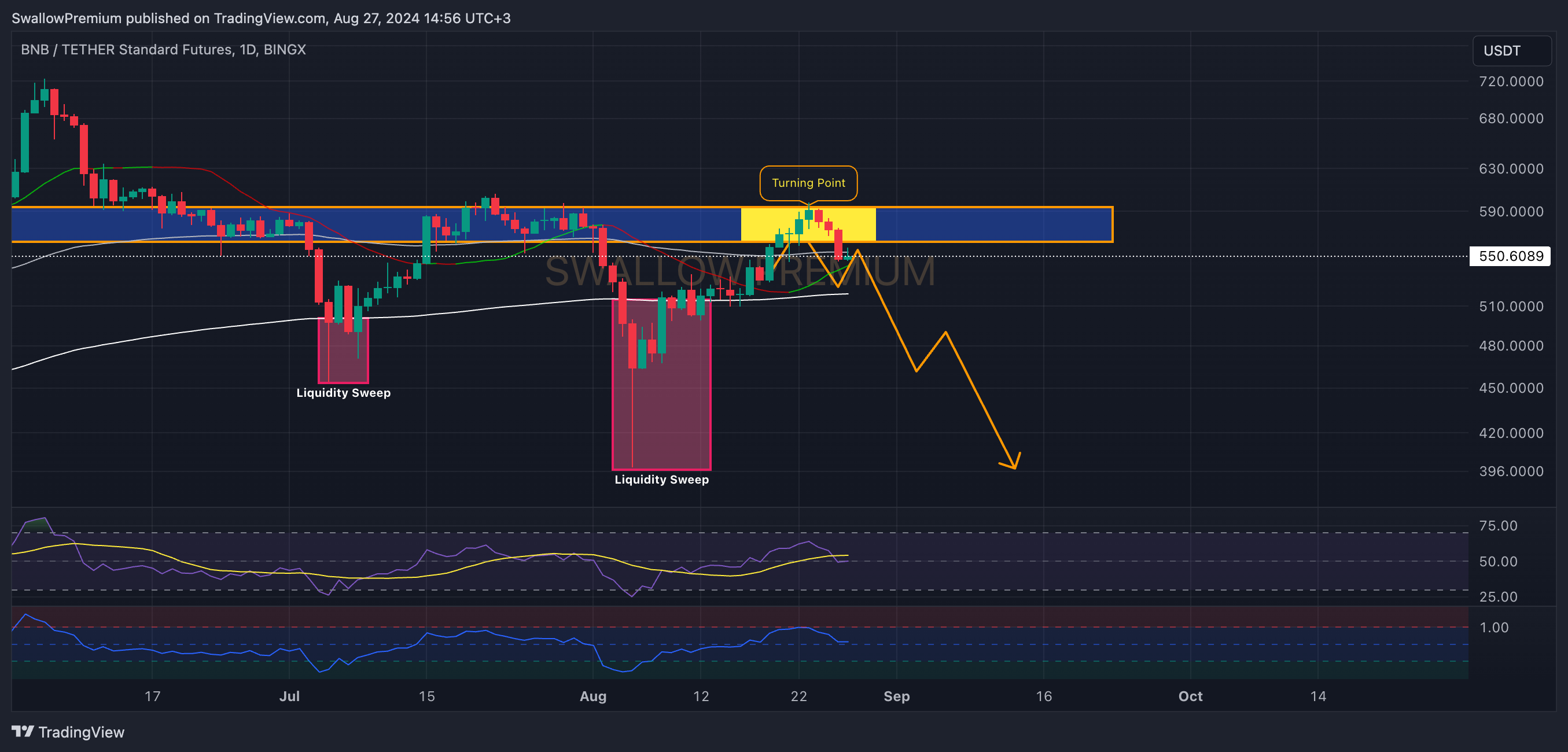The height and width of the screenshot is (752, 1568).
Task: Click the RSI 25.00 level label
Action: (x=1498, y=596)
